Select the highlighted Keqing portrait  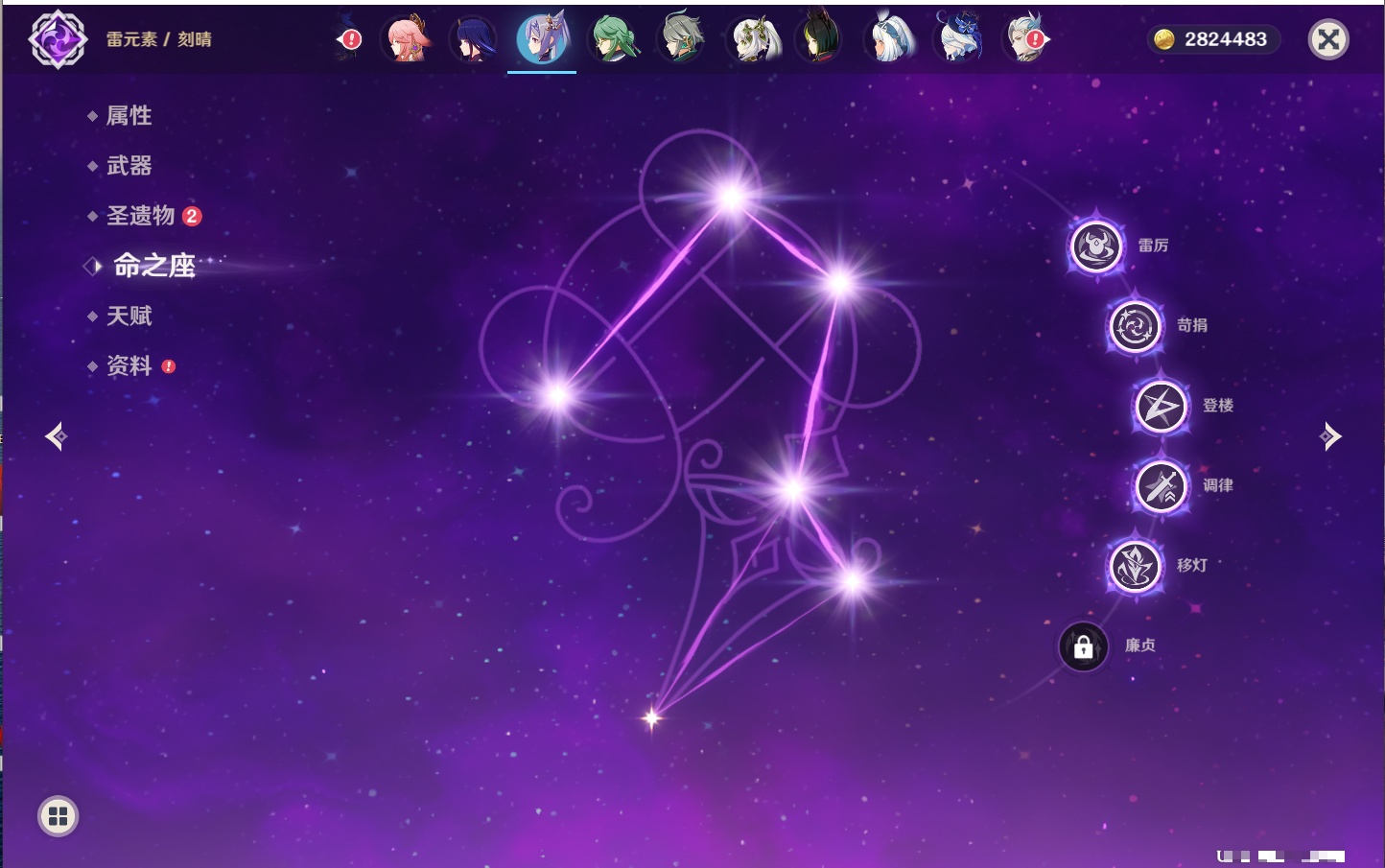(x=542, y=38)
